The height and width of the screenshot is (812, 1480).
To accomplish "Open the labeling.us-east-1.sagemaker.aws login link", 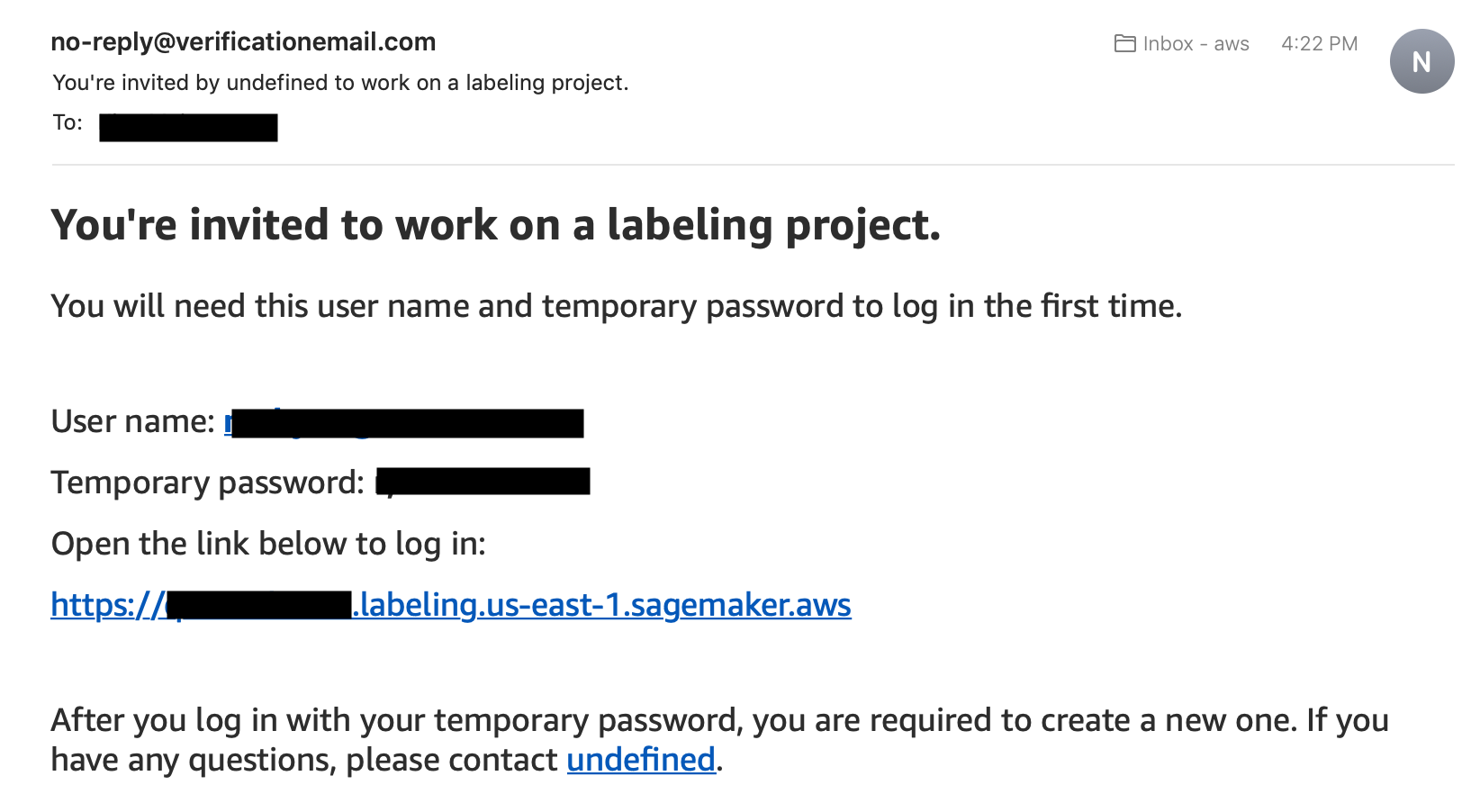I will coord(451,605).
